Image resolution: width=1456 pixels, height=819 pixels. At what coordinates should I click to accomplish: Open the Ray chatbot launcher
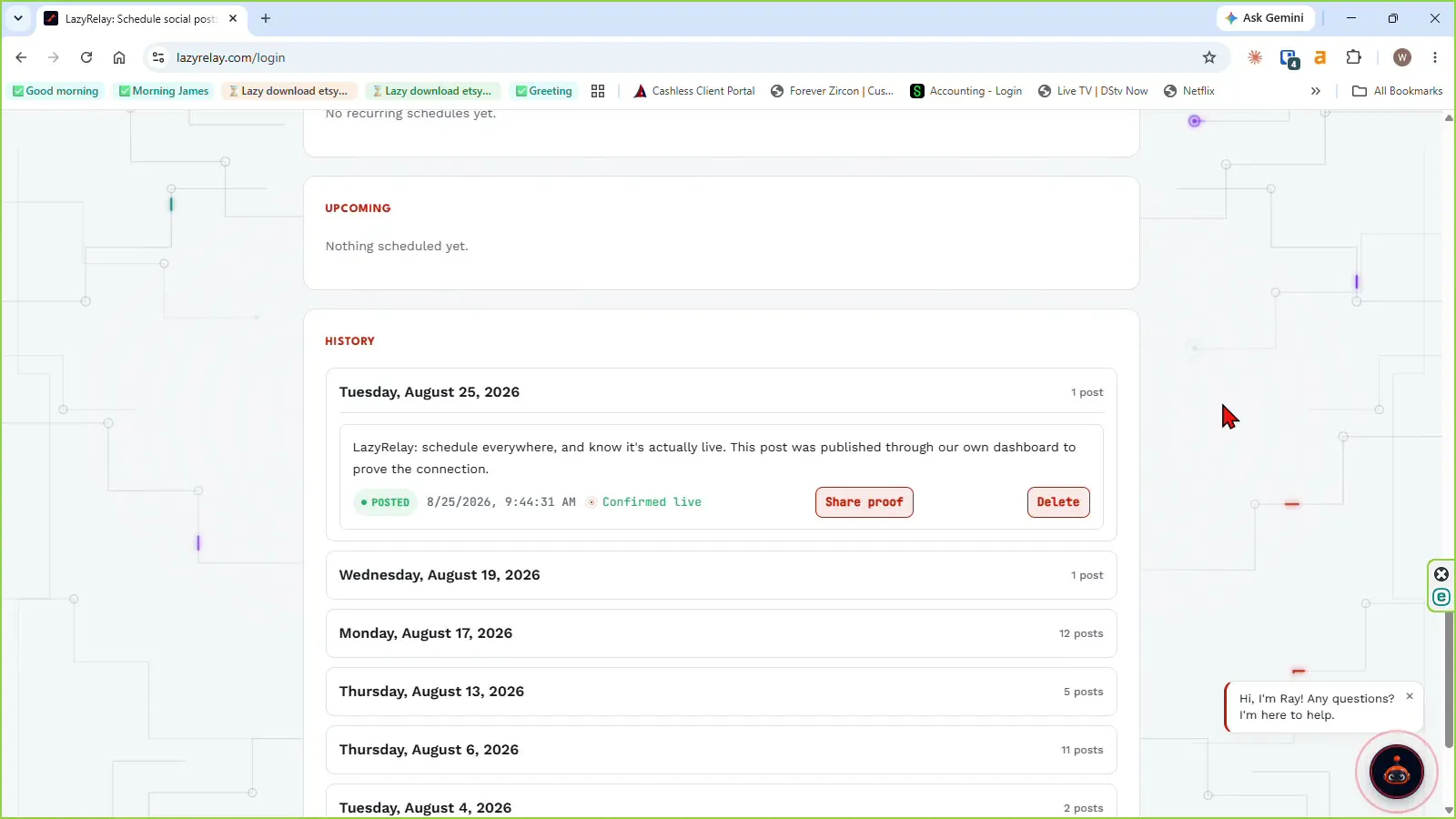pos(1397,772)
